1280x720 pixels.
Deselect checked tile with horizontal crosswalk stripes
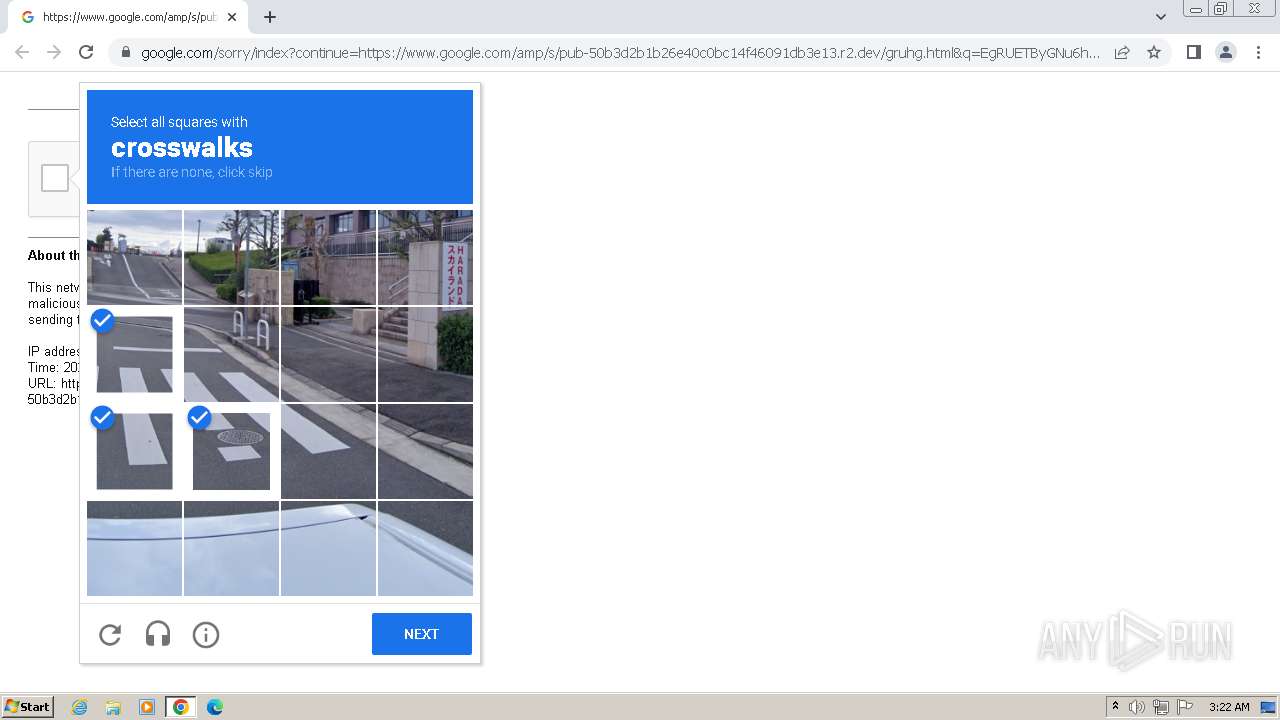coord(134,354)
